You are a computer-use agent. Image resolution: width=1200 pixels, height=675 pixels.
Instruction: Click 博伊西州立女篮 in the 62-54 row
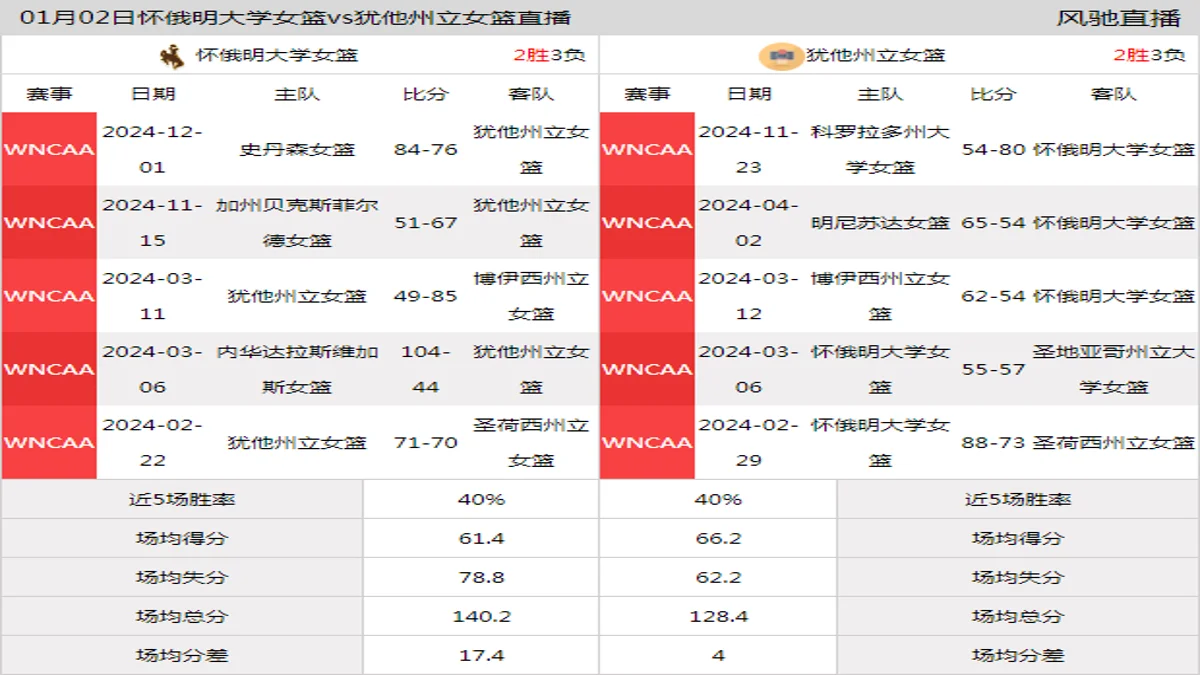click(x=880, y=295)
